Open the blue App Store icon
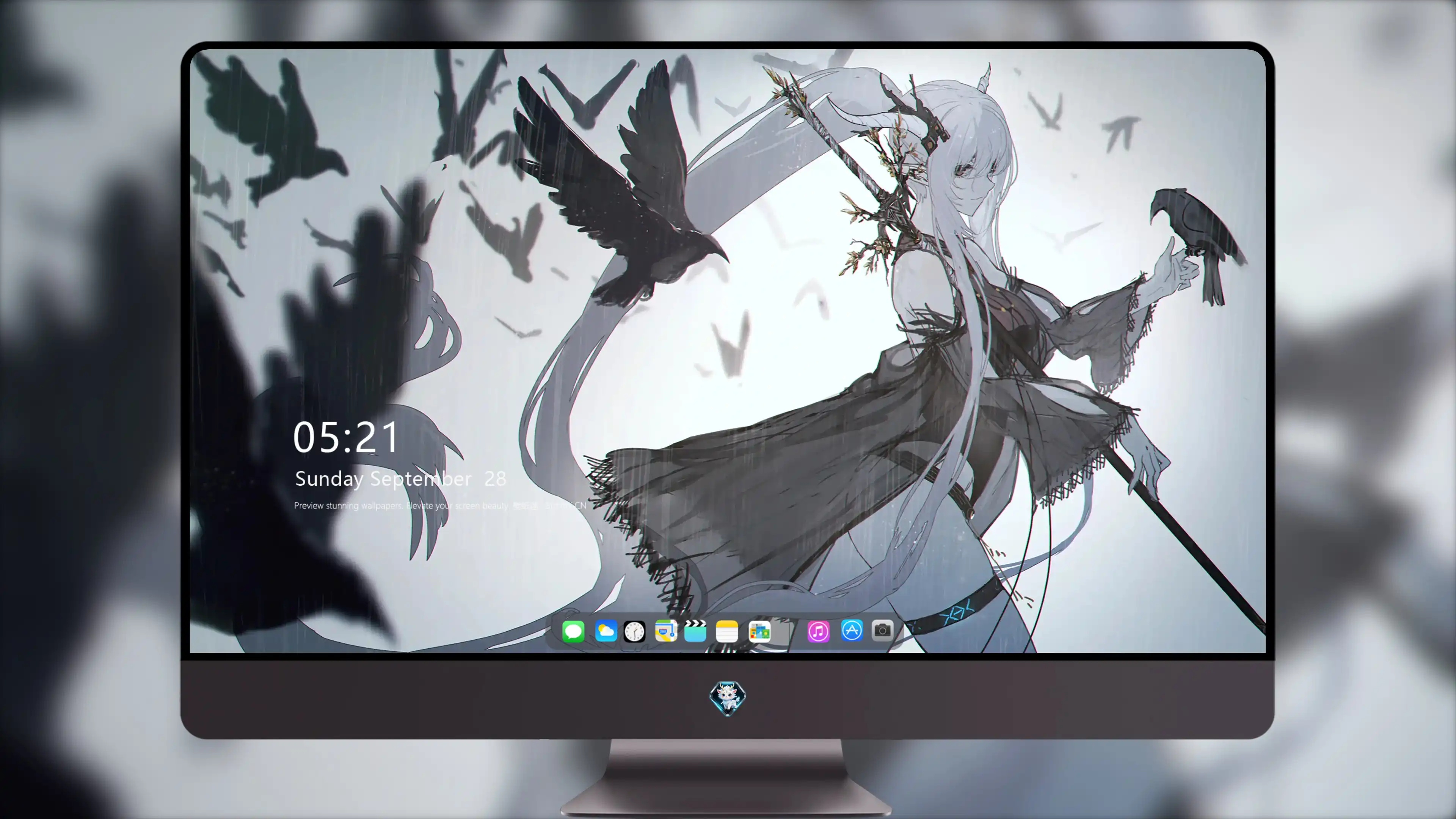1456x819 pixels. (851, 630)
